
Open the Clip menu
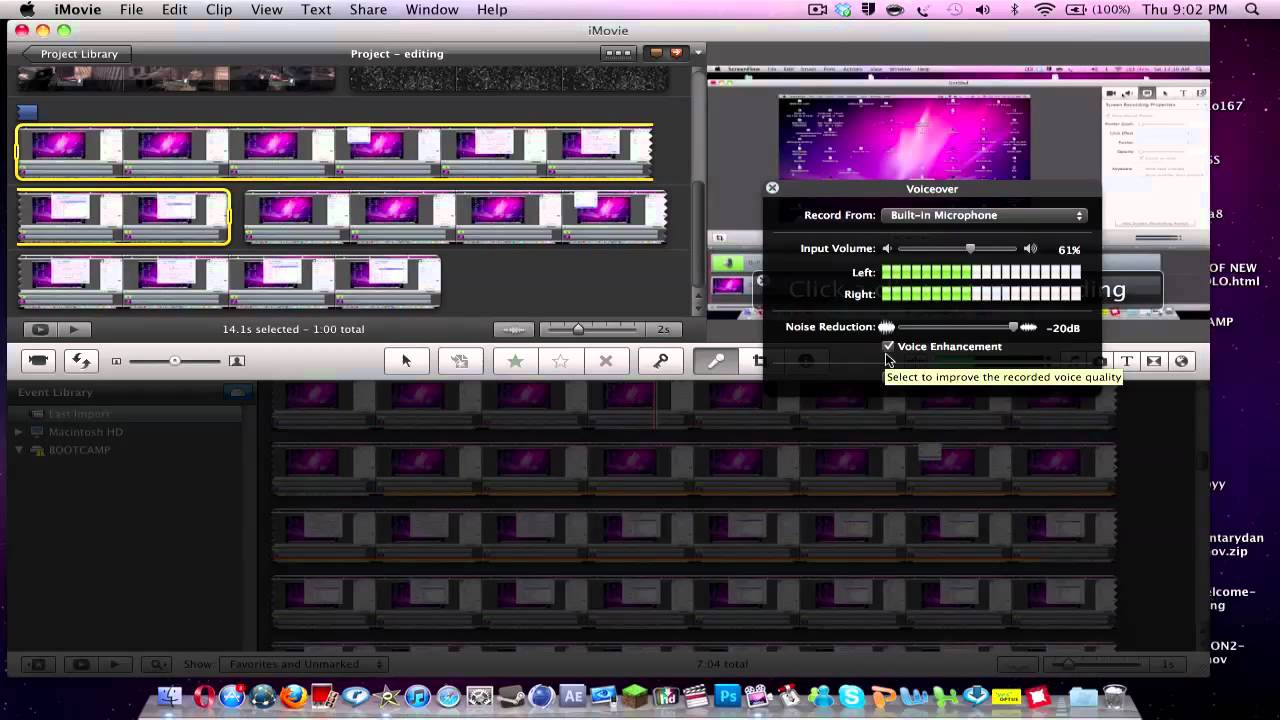tap(219, 9)
